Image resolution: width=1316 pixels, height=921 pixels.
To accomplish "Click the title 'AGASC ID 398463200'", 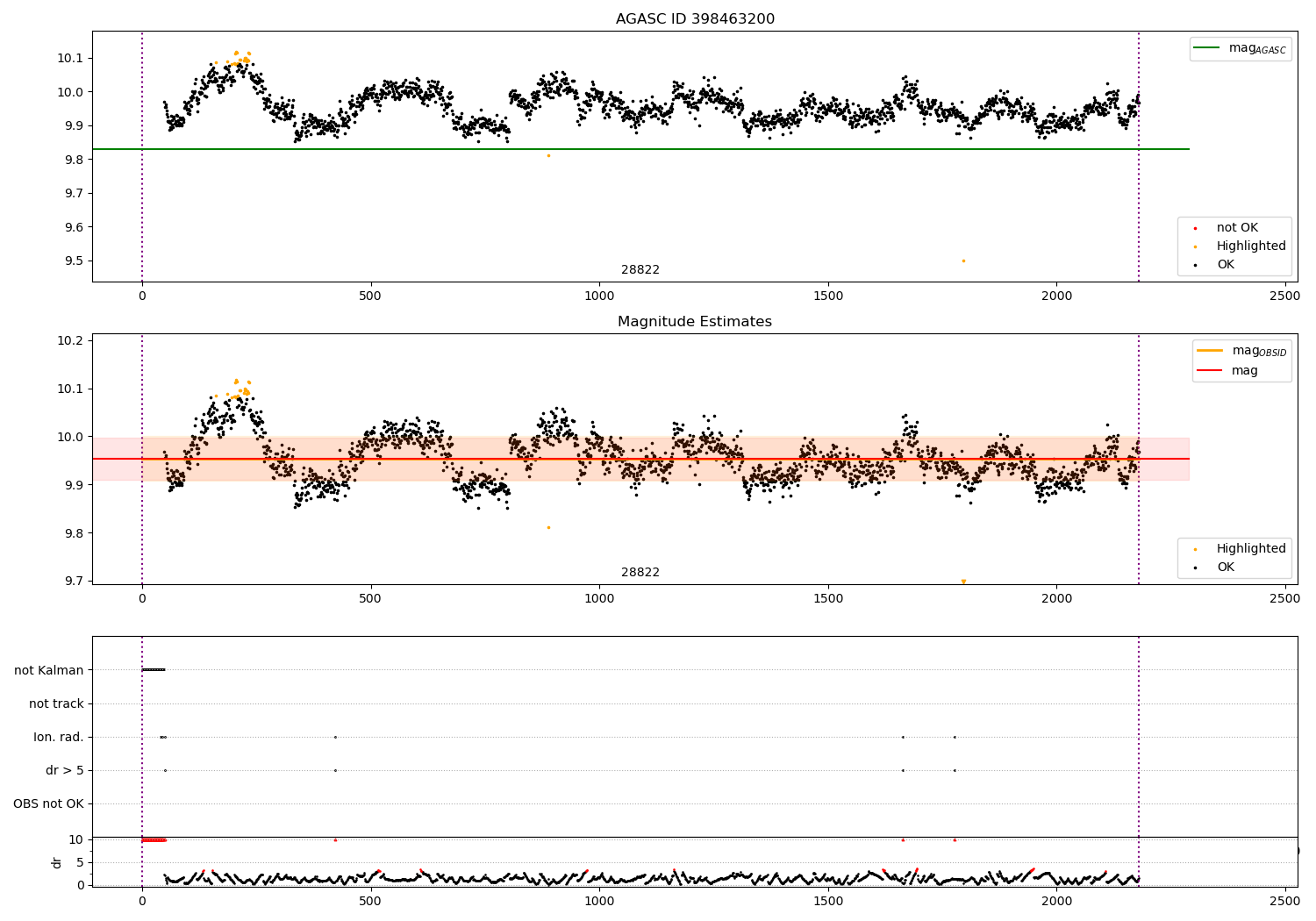I will point(695,19).
